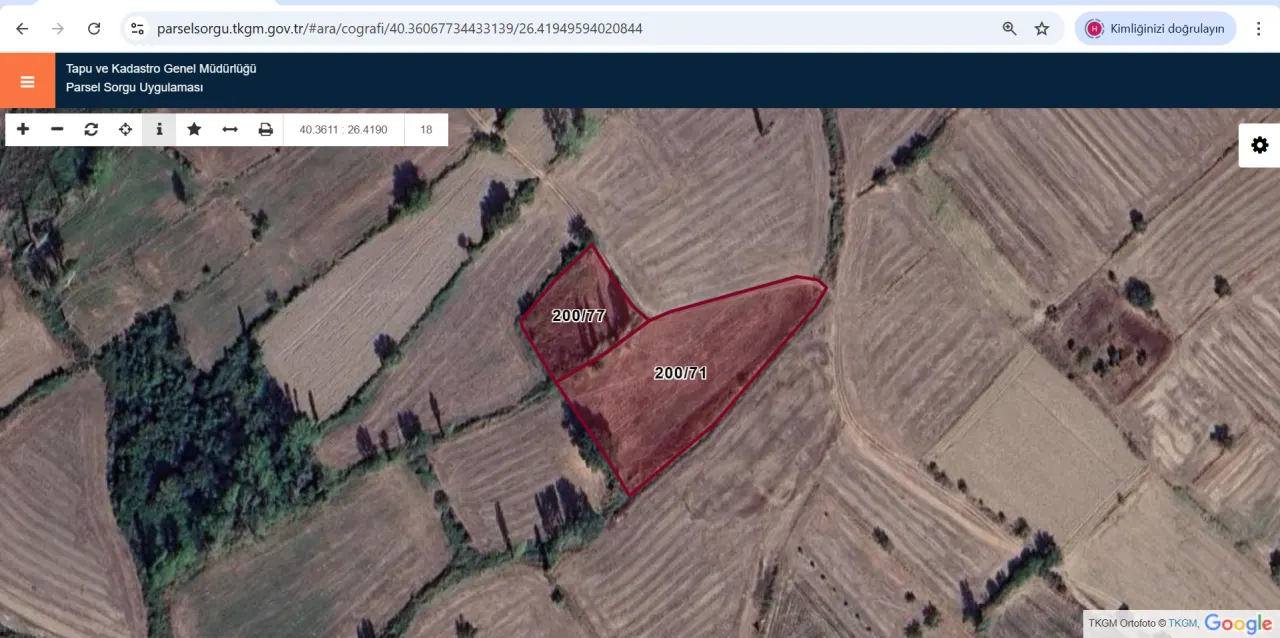Go forward in the browser
Image resolution: width=1280 pixels, height=638 pixels.
[x=58, y=28]
